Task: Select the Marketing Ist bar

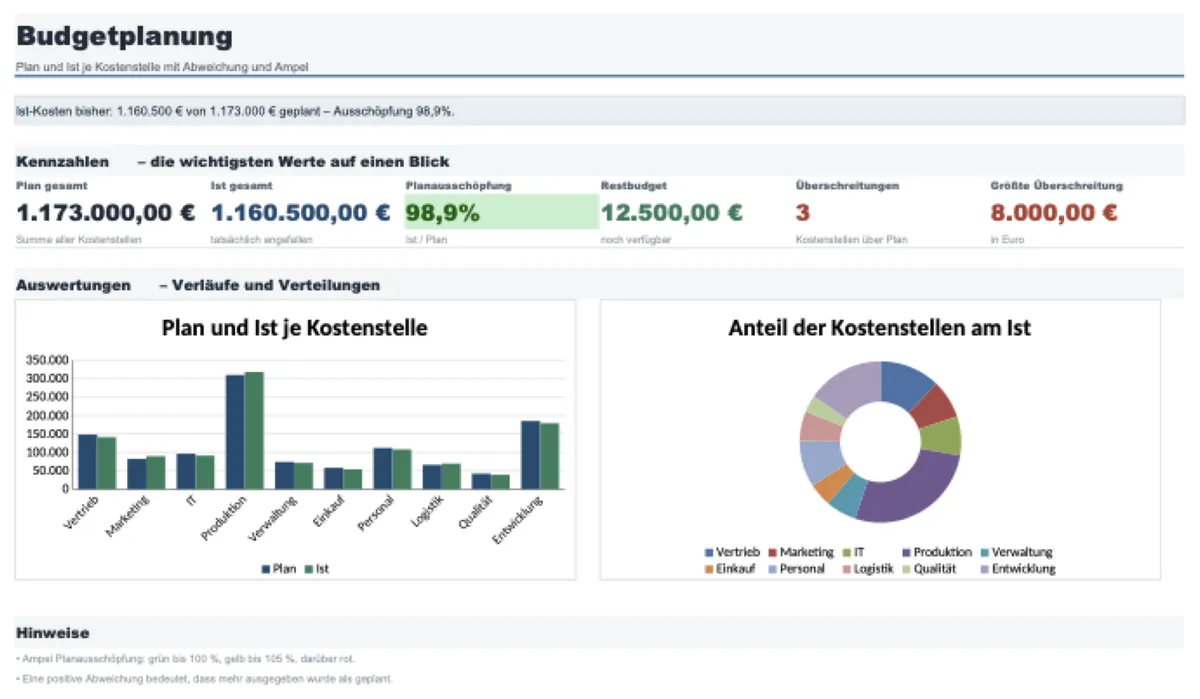Action: pyautogui.click(x=156, y=472)
